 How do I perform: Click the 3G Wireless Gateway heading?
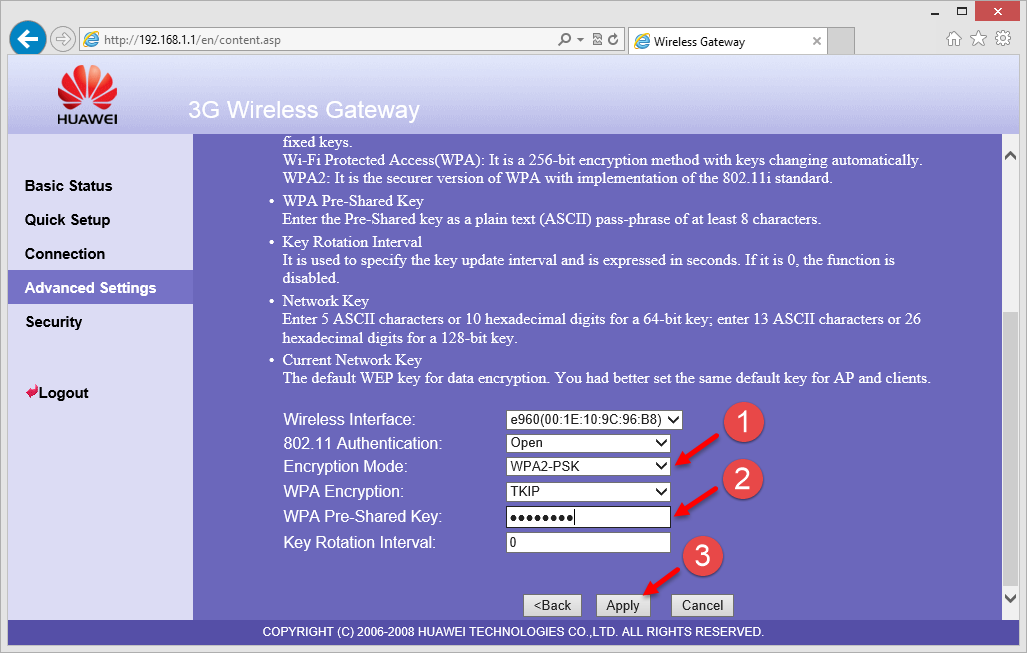[x=304, y=110]
